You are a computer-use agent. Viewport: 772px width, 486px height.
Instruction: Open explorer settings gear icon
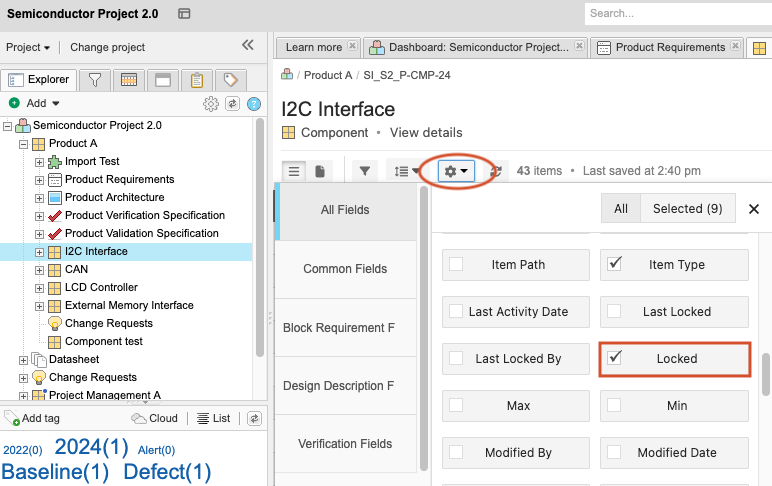click(211, 103)
